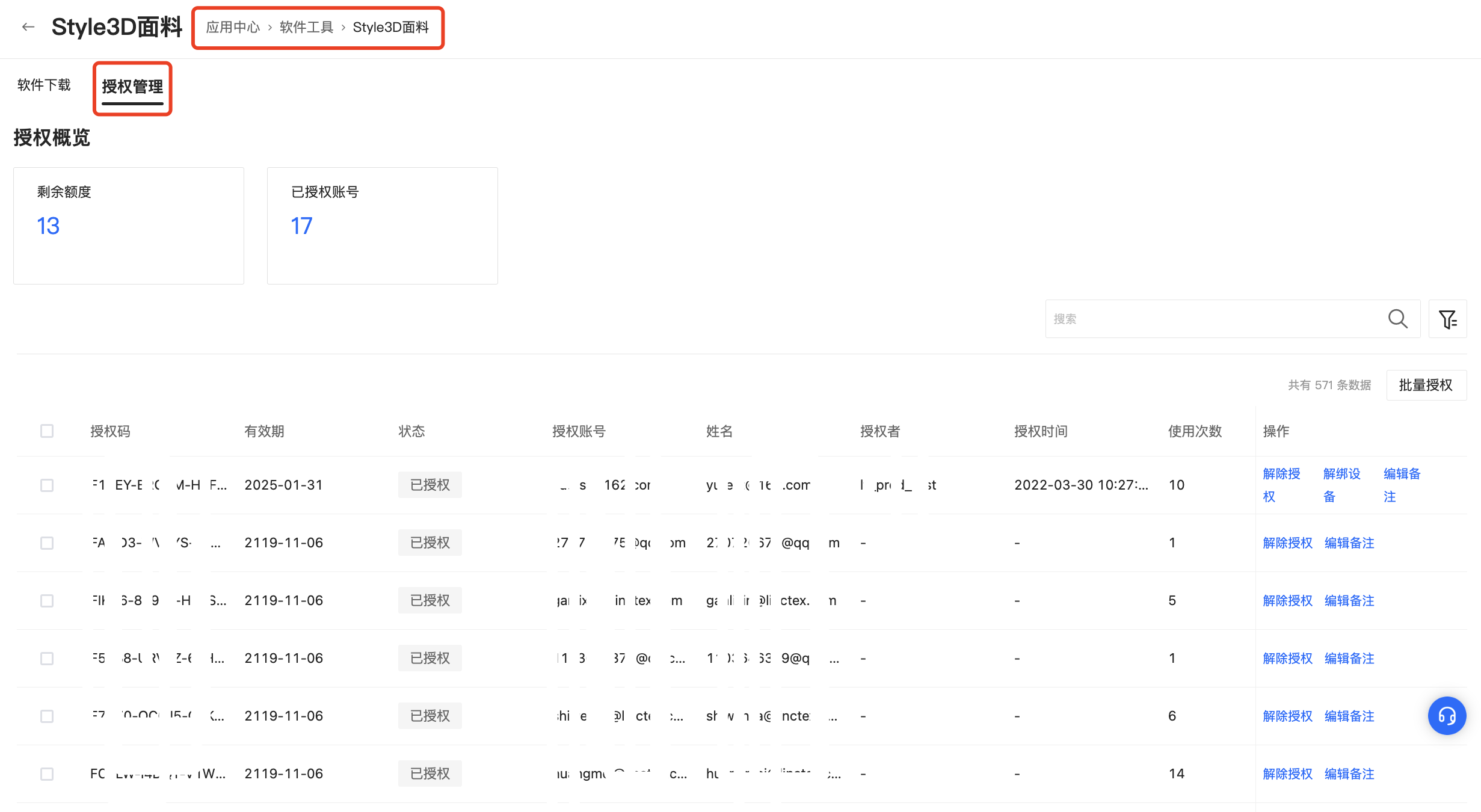Click the 使用次数 column header

tap(1195, 431)
